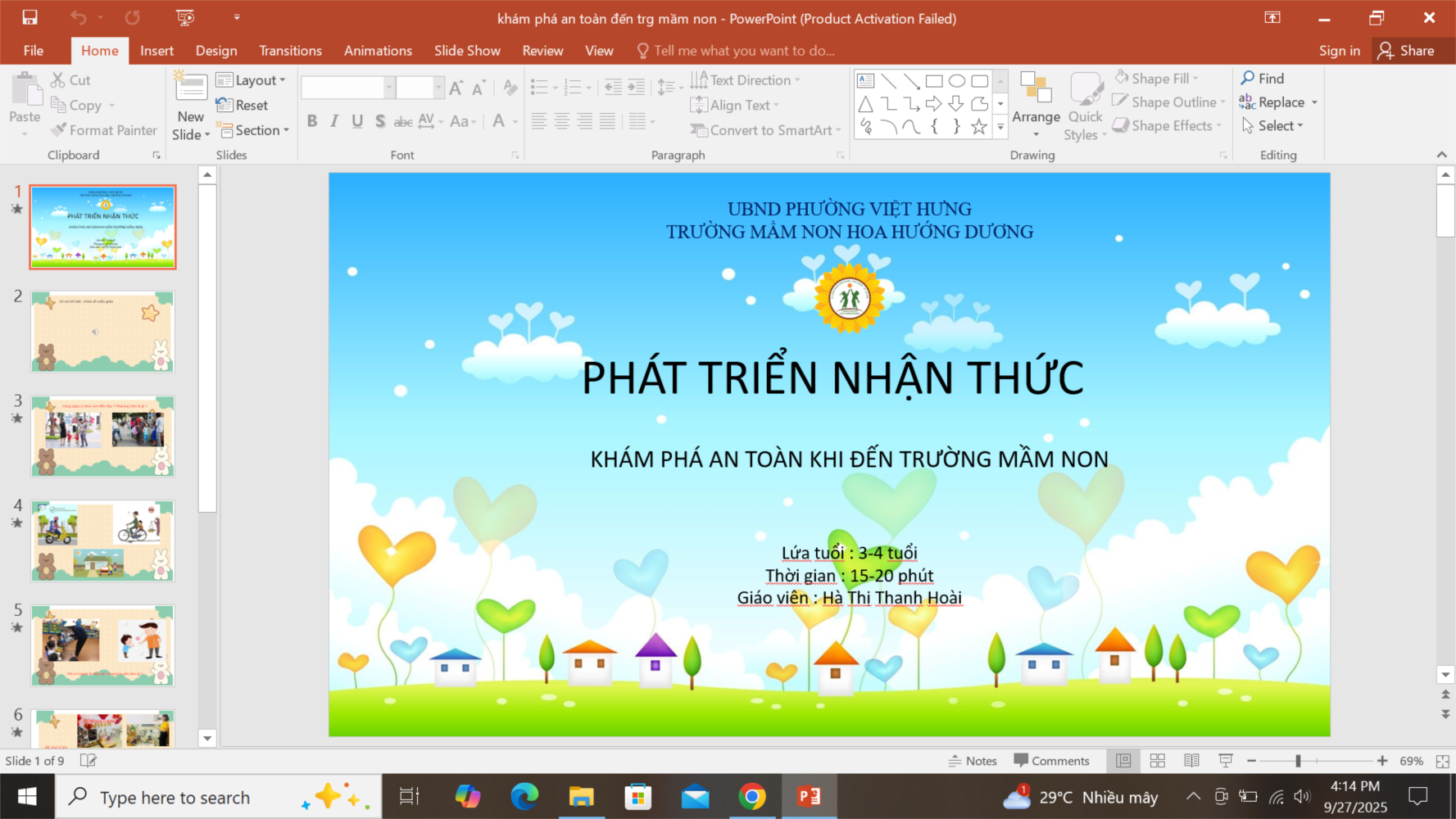Start slideshow from beginning icon in title bar
1456x819 pixels.
[185, 18]
